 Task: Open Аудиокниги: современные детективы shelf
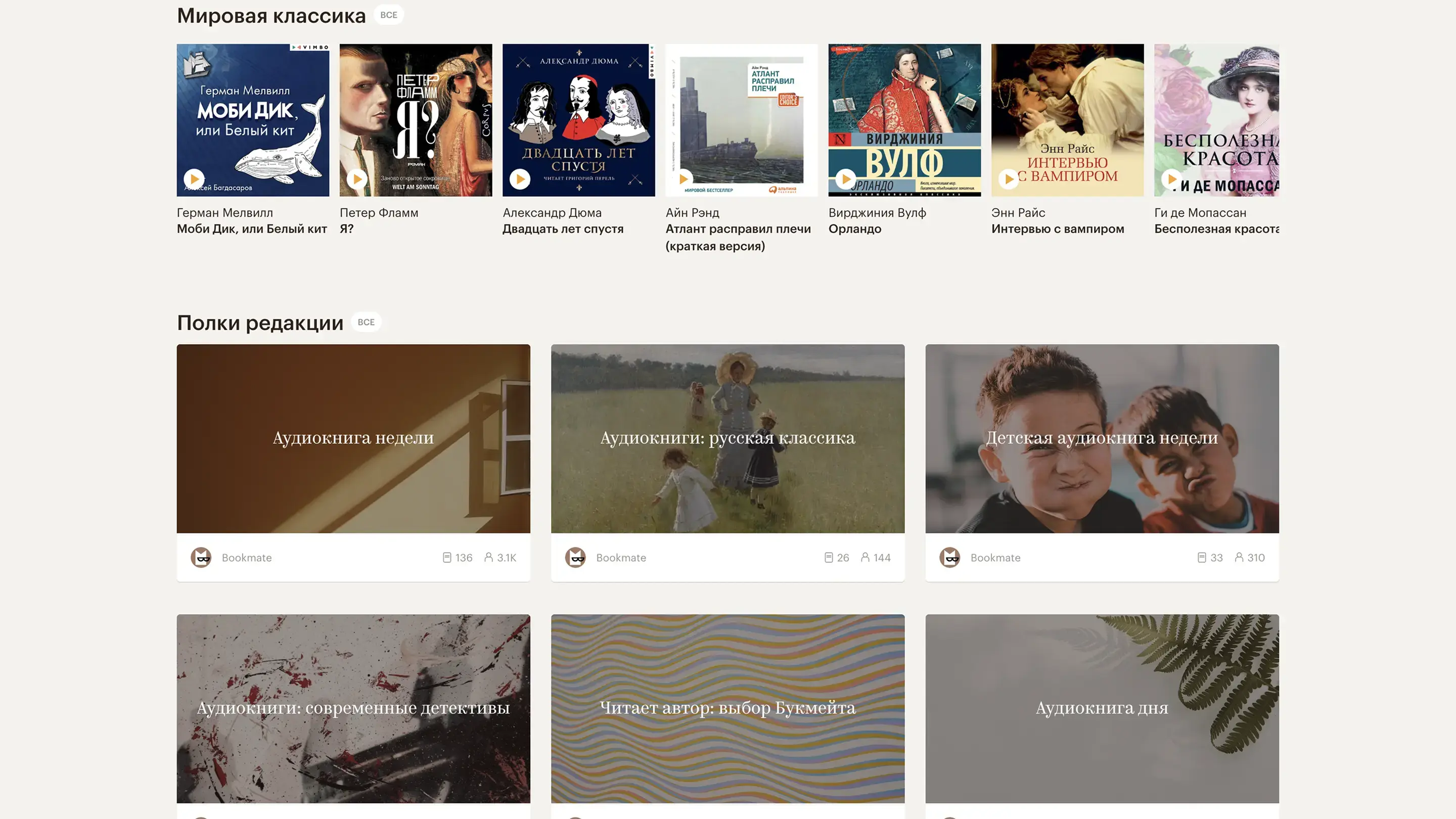point(353,708)
